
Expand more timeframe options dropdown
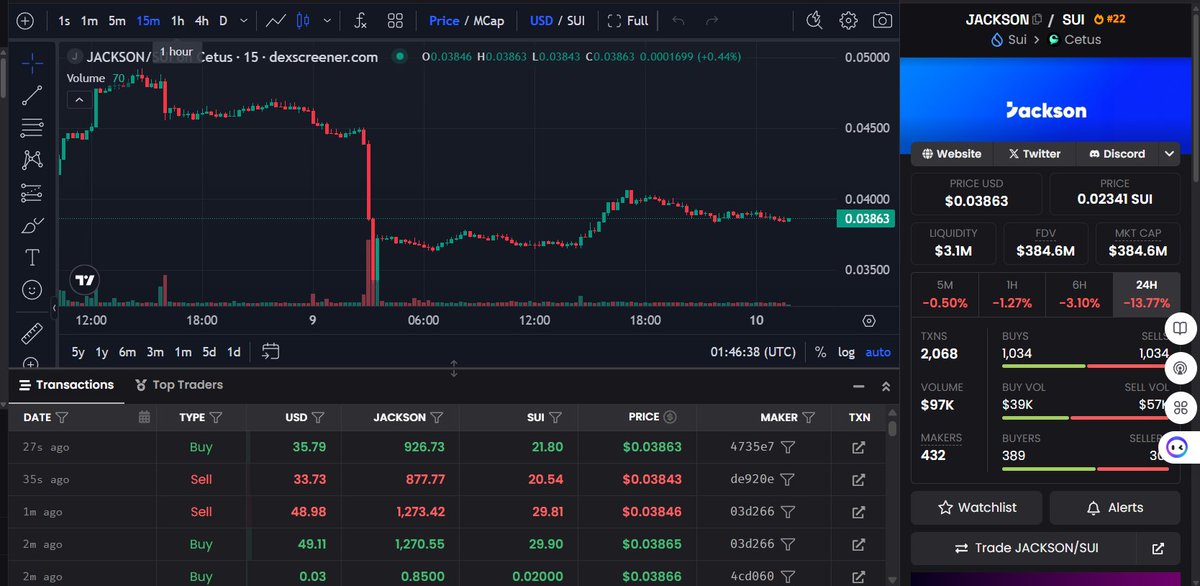coord(245,20)
